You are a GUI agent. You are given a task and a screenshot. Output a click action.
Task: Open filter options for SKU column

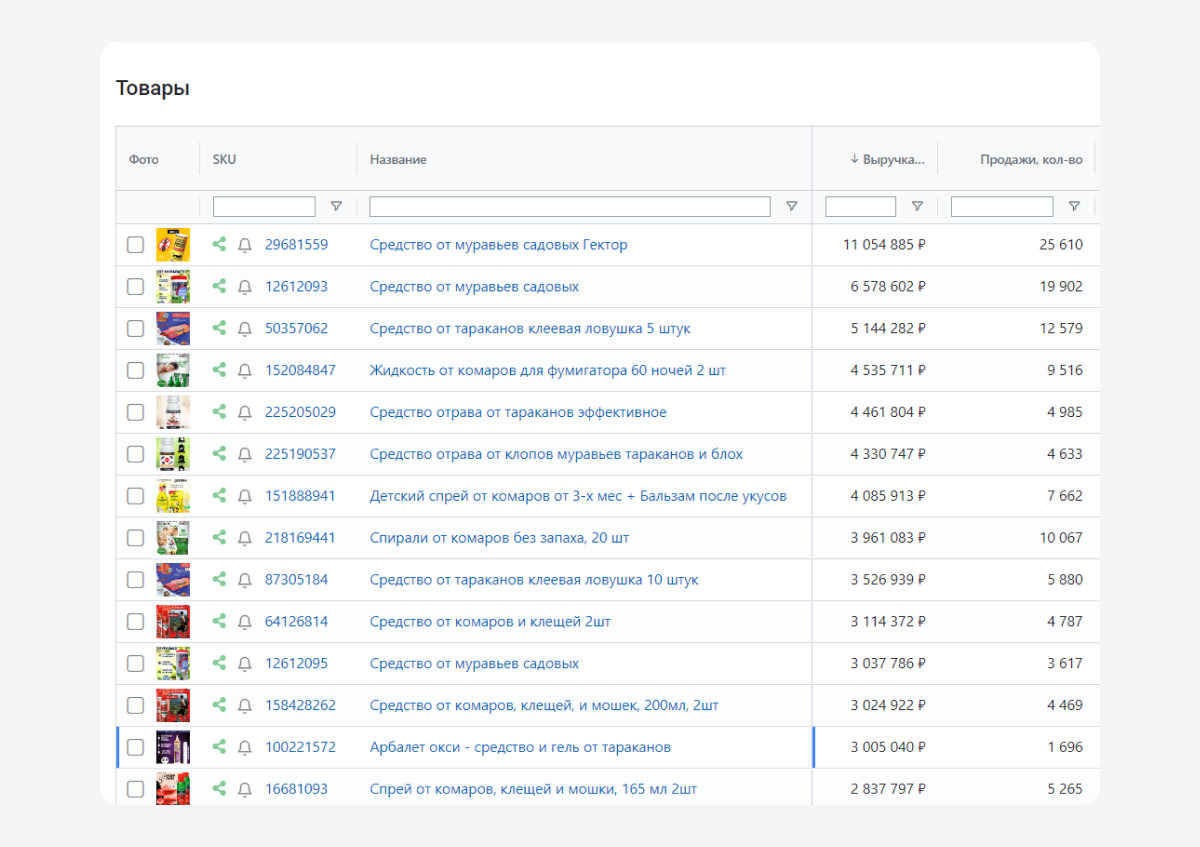click(336, 207)
